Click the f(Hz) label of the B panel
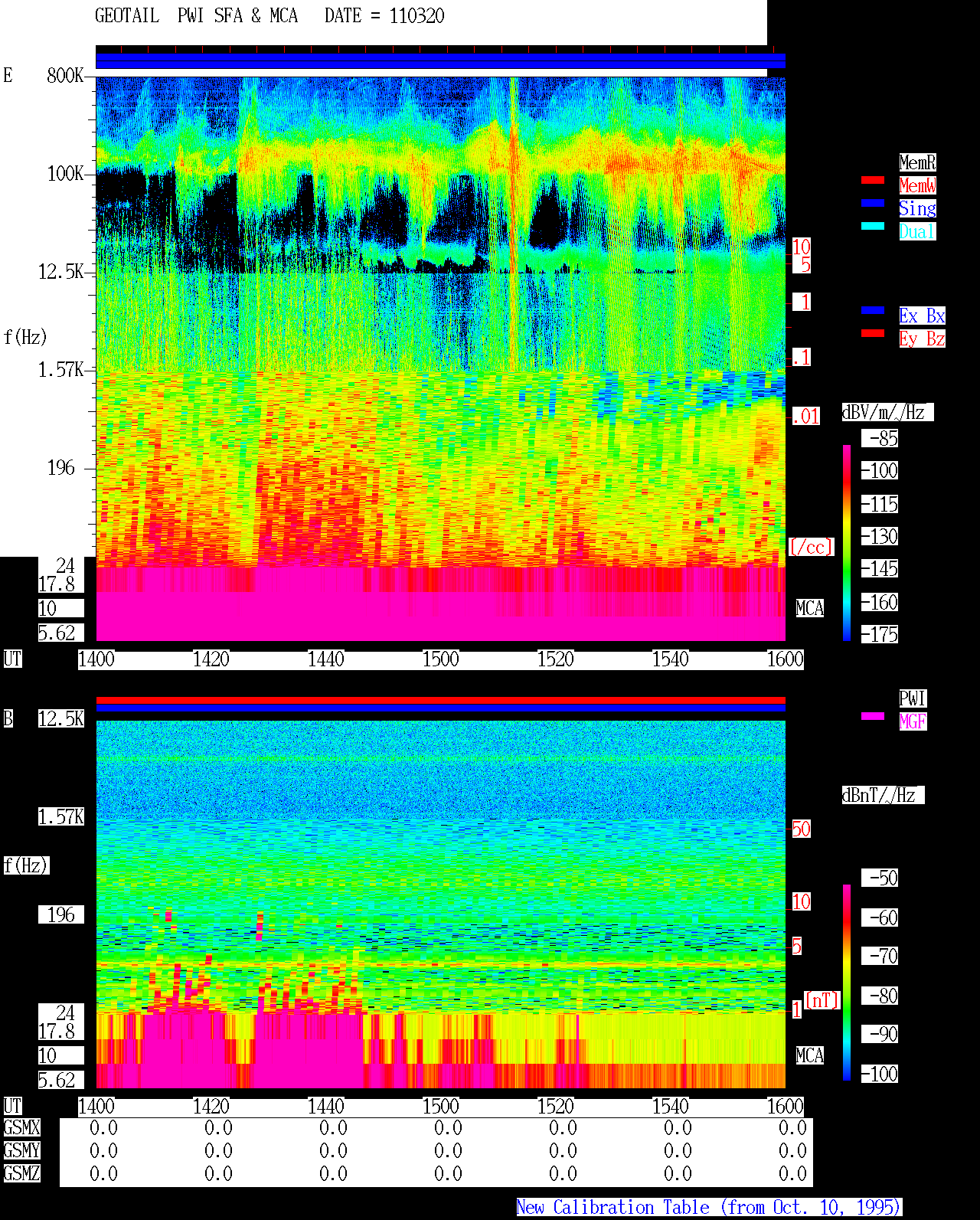This screenshot has height=1220, width=980. point(25,865)
